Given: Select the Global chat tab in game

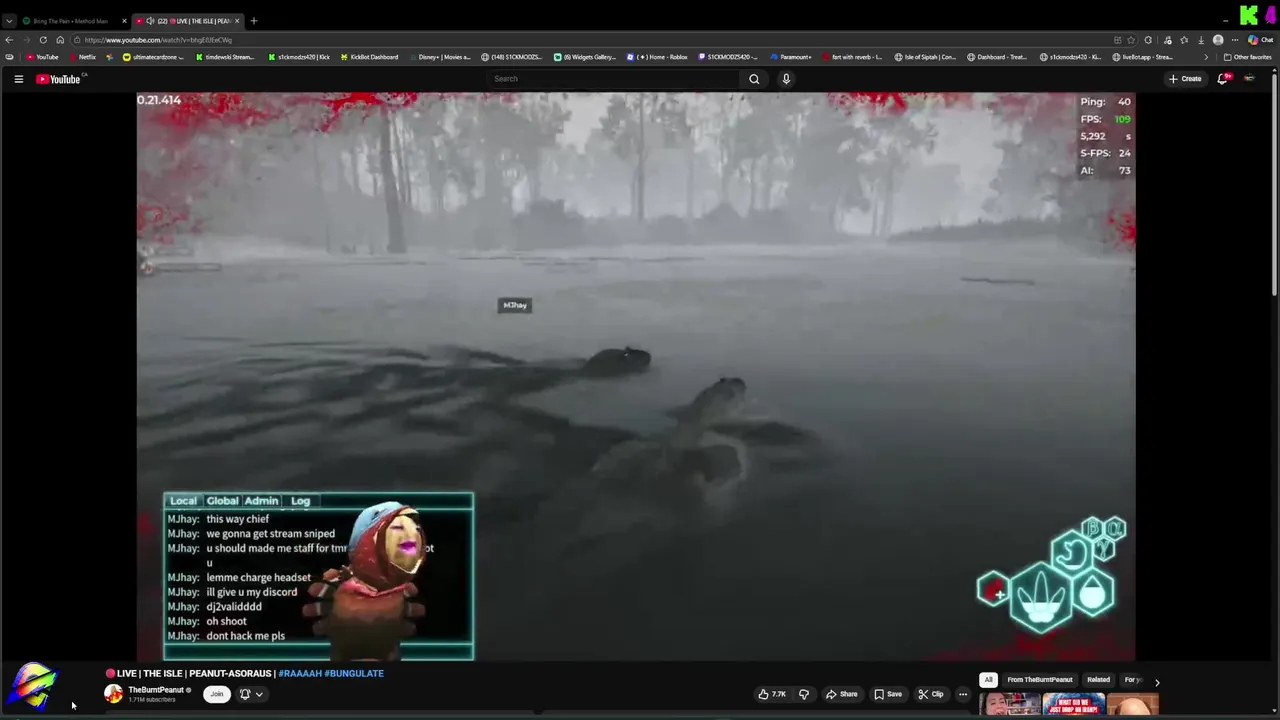Looking at the screenshot, I should tap(222, 501).
